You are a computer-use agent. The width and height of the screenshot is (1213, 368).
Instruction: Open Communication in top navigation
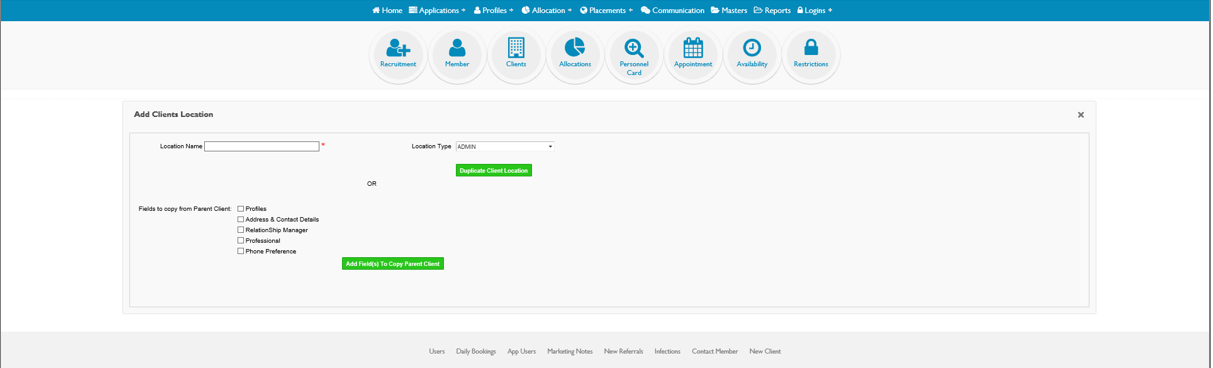pos(673,10)
